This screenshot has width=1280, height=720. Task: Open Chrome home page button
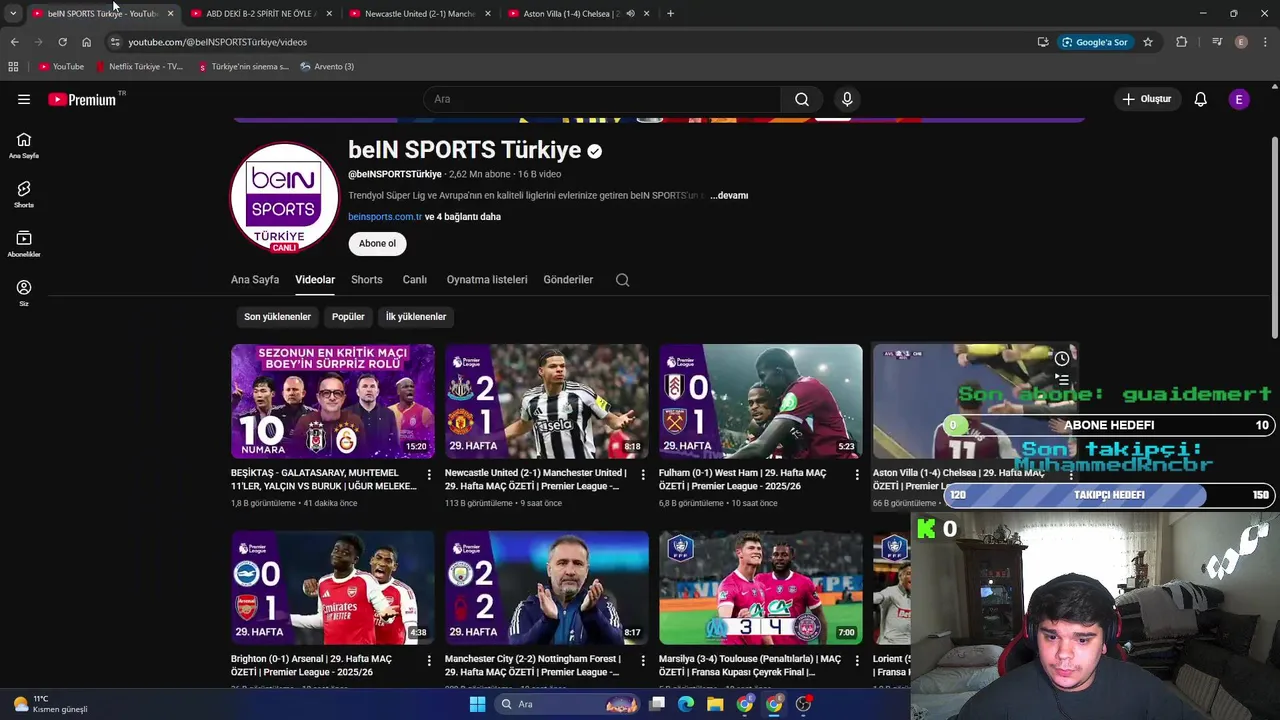click(86, 42)
